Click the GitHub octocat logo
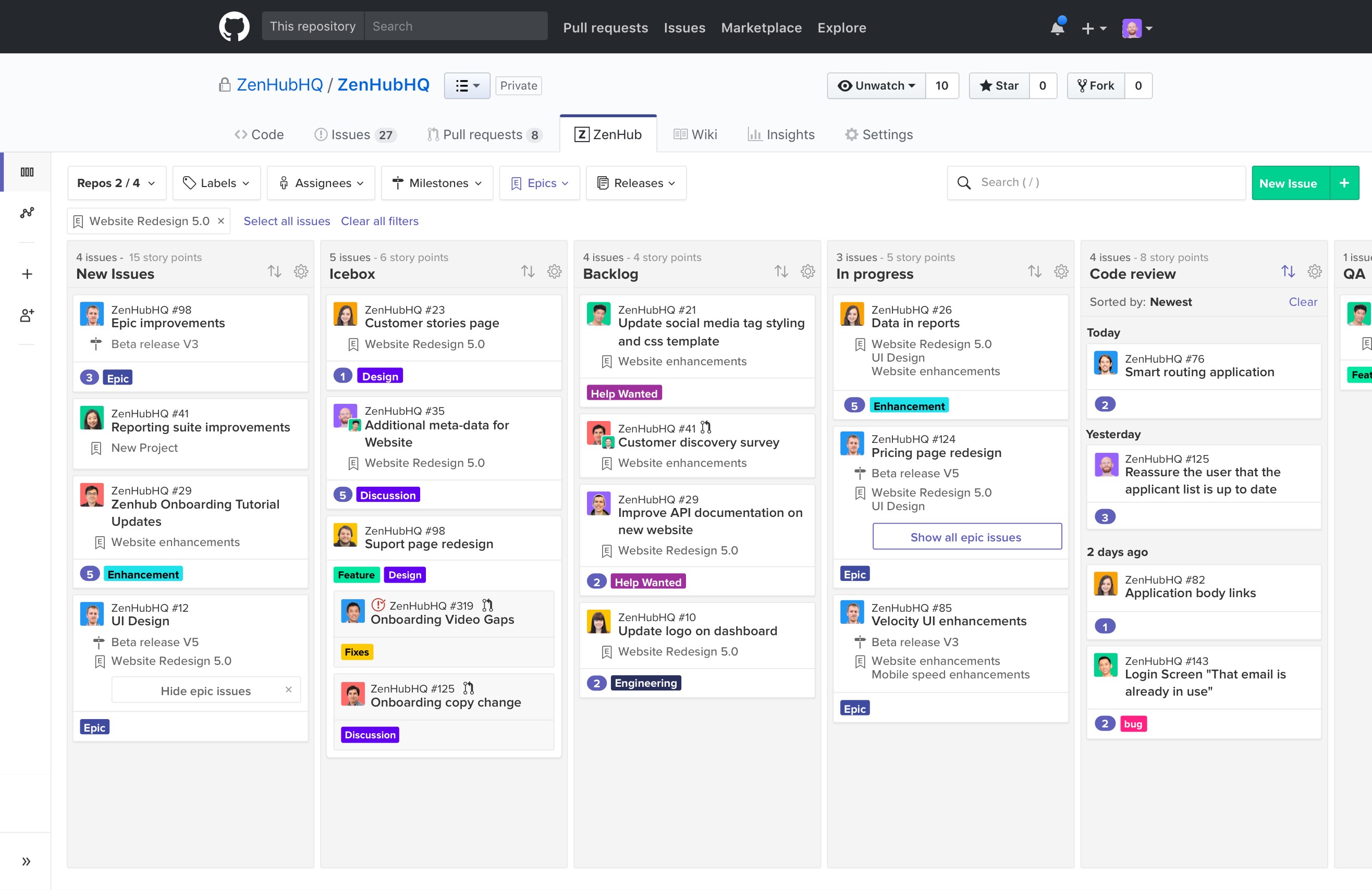1372x890 pixels. pyautogui.click(x=234, y=26)
